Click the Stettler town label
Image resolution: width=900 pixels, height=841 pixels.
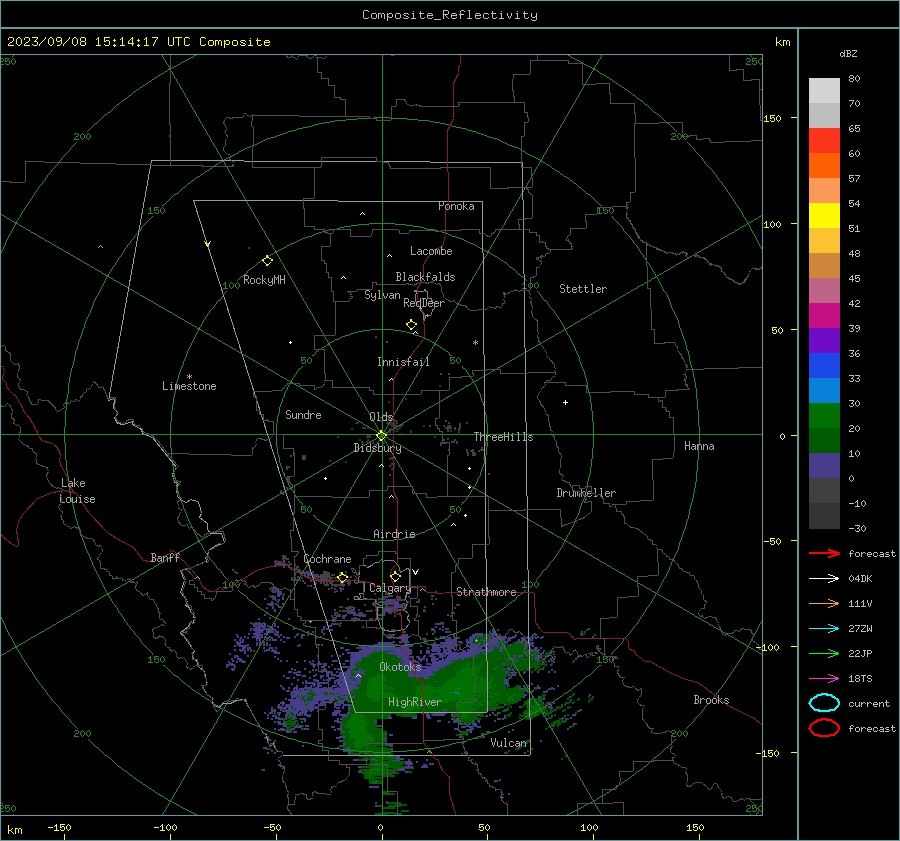pos(583,289)
